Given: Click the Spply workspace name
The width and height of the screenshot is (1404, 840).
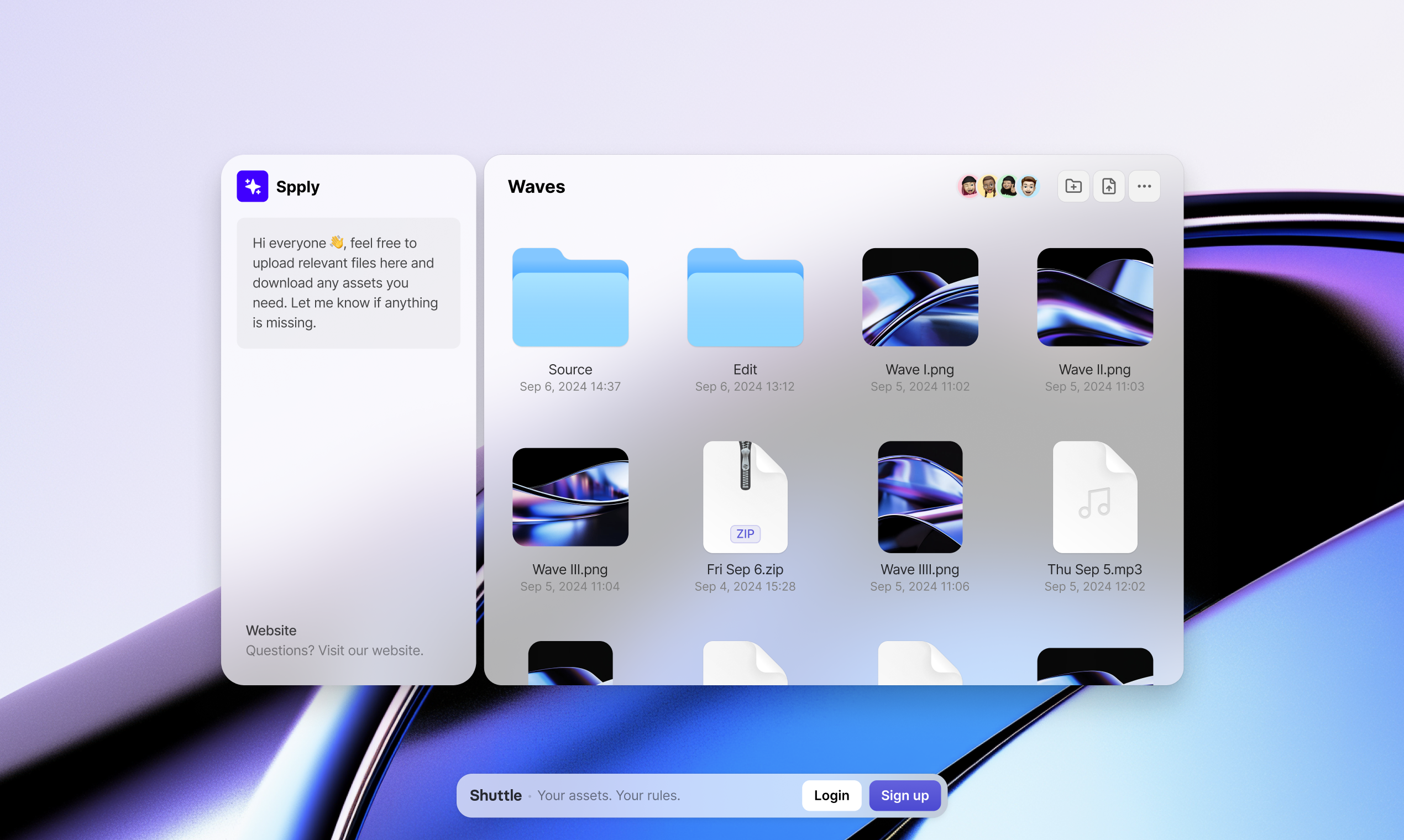Looking at the screenshot, I should click(x=298, y=187).
